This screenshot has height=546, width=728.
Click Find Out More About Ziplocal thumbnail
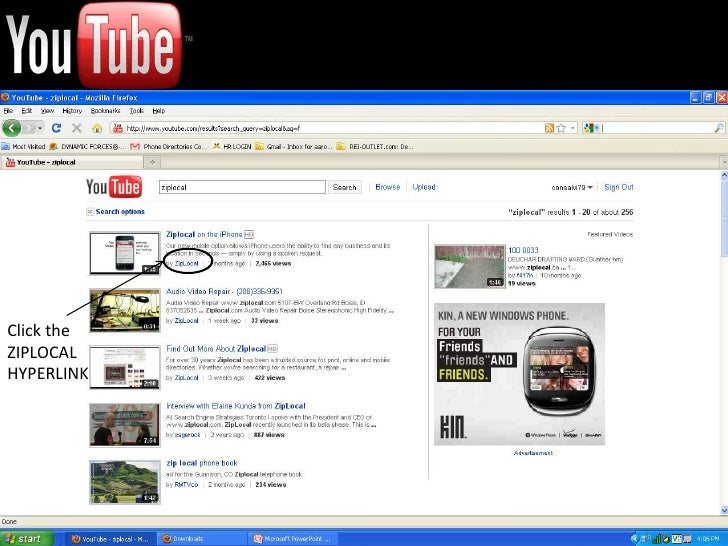tap(125, 368)
